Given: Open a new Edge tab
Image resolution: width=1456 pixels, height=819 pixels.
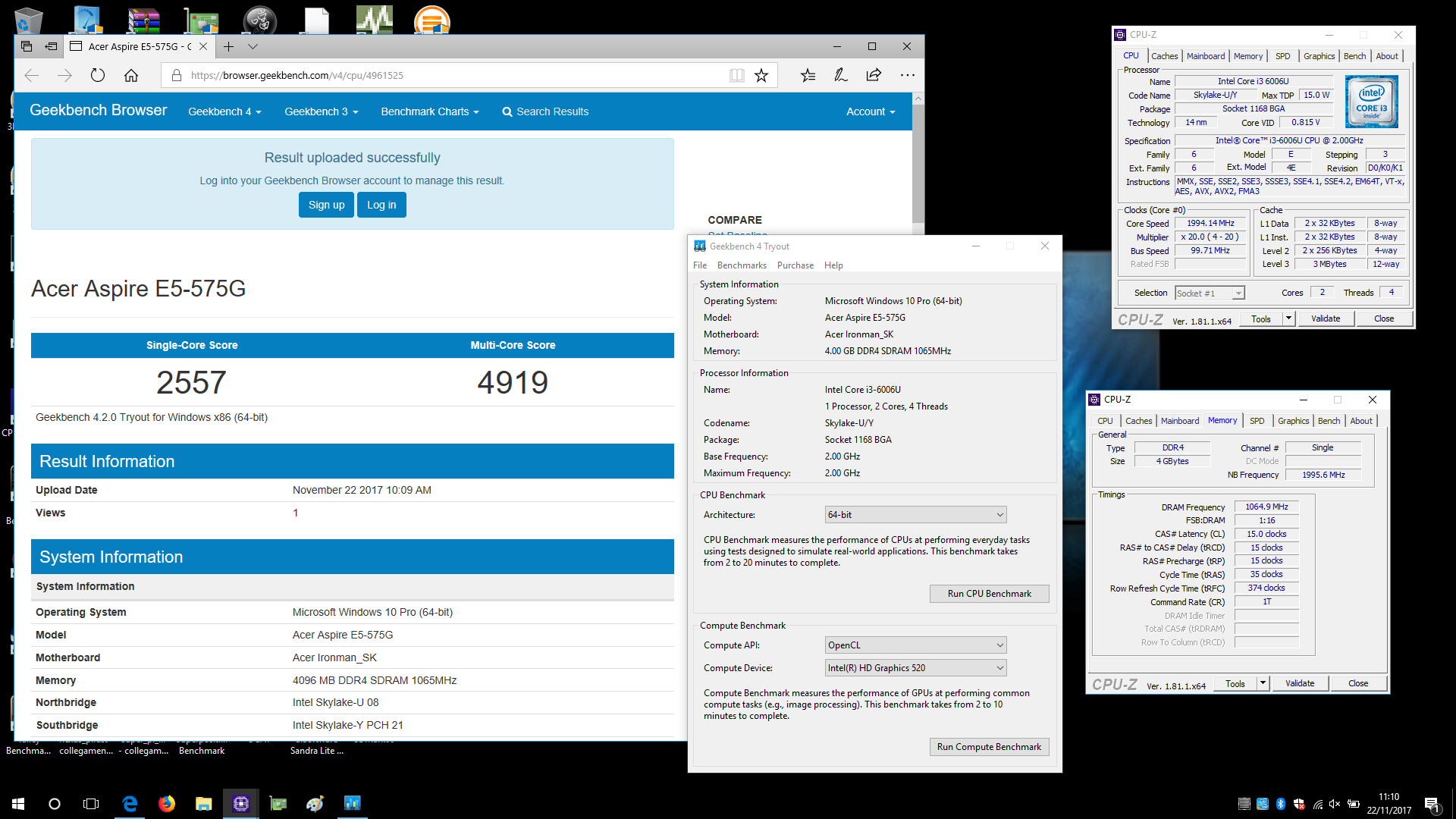Looking at the screenshot, I should pos(228,46).
